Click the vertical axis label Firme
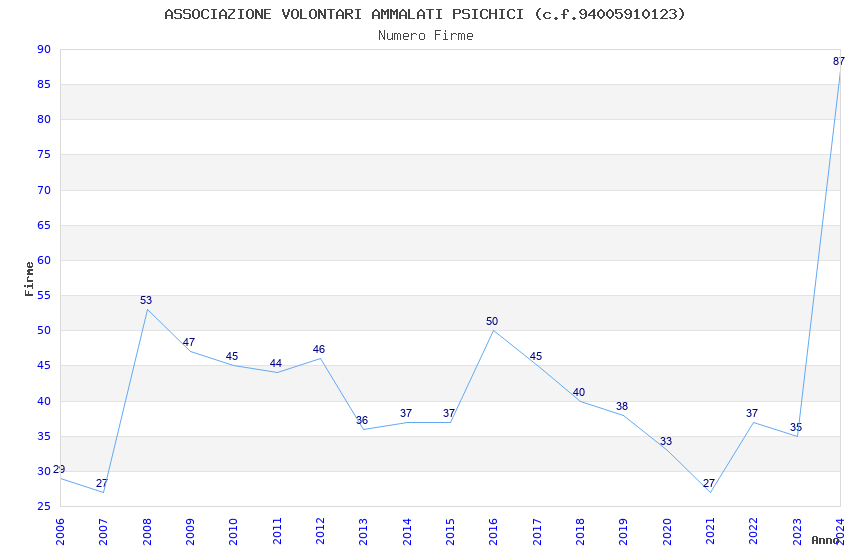Screen dimensions: 850x550 tap(29, 279)
